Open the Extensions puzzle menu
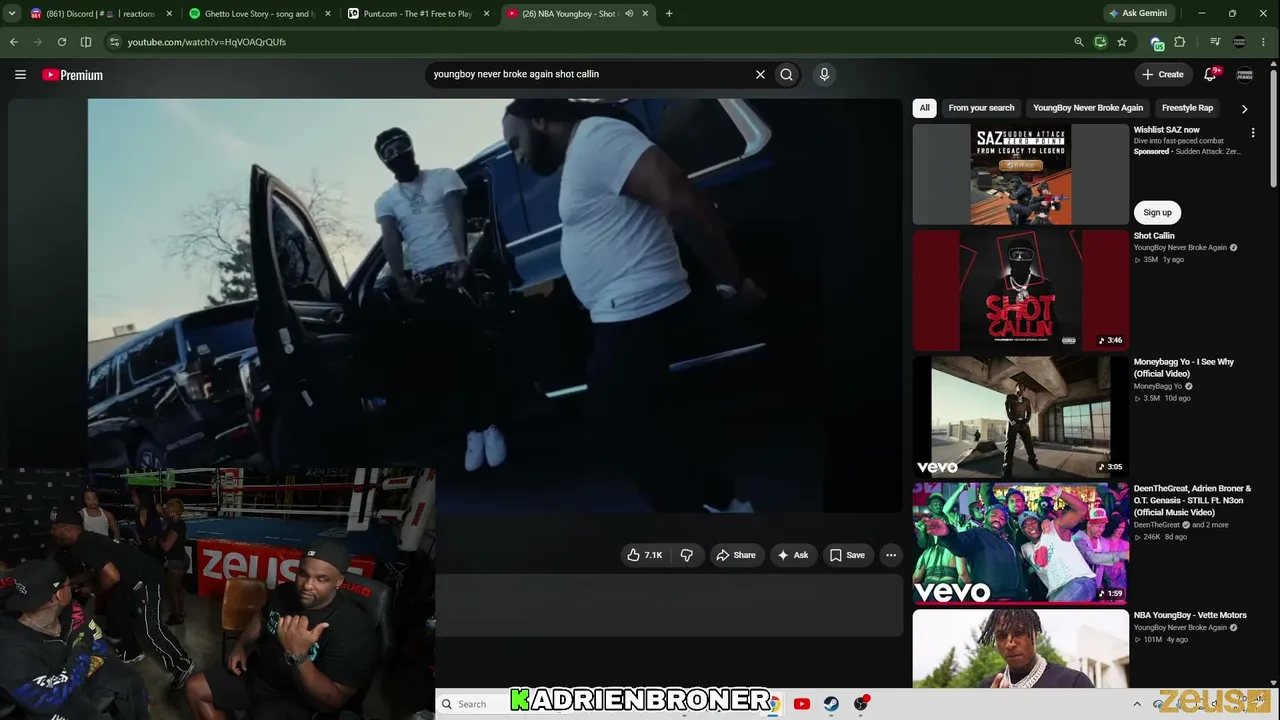Screen dimensions: 1280x720 click(1180, 42)
